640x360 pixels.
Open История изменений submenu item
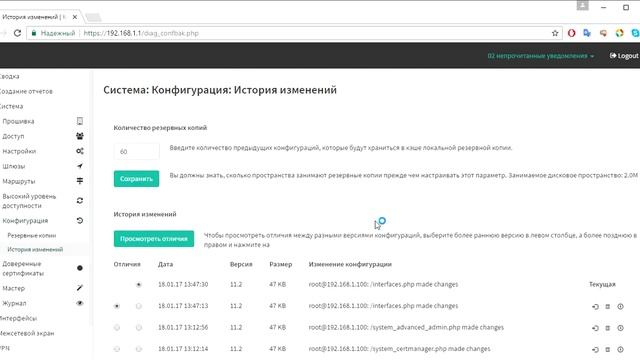pos(35,249)
